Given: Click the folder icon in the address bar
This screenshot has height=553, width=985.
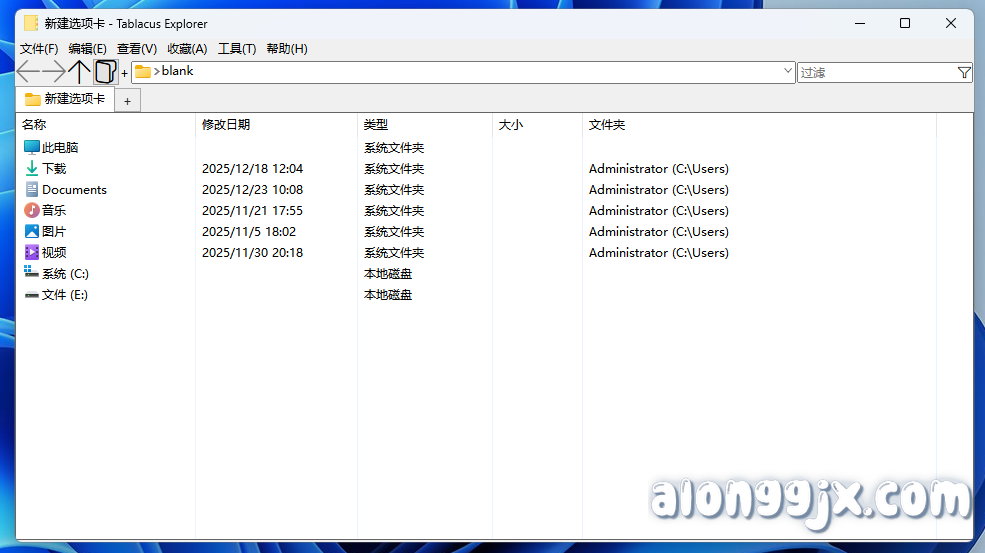Looking at the screenshot, I should 143,72.
